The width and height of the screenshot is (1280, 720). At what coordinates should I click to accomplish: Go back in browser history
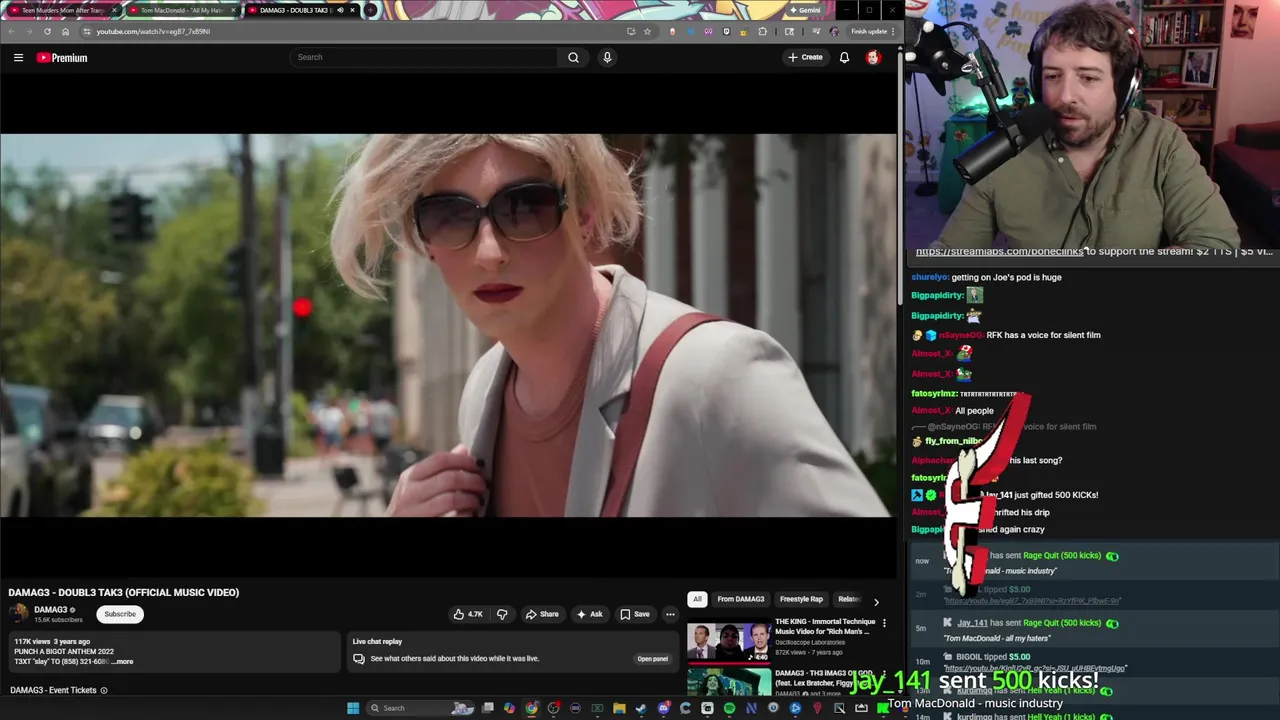[11, 31]
